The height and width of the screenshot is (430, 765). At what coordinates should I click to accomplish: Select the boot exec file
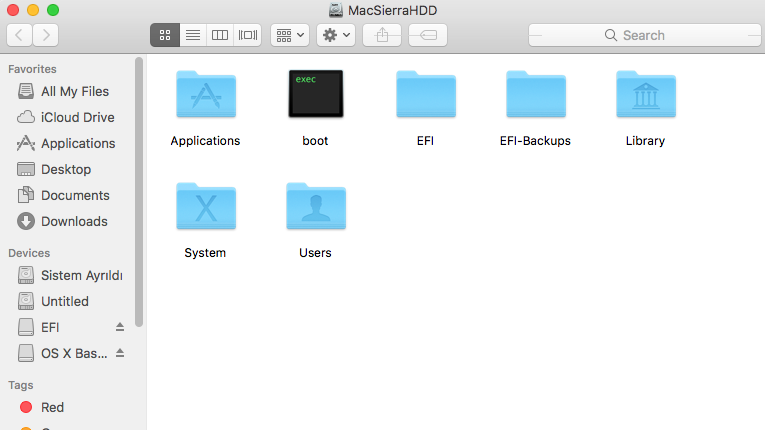315,95
